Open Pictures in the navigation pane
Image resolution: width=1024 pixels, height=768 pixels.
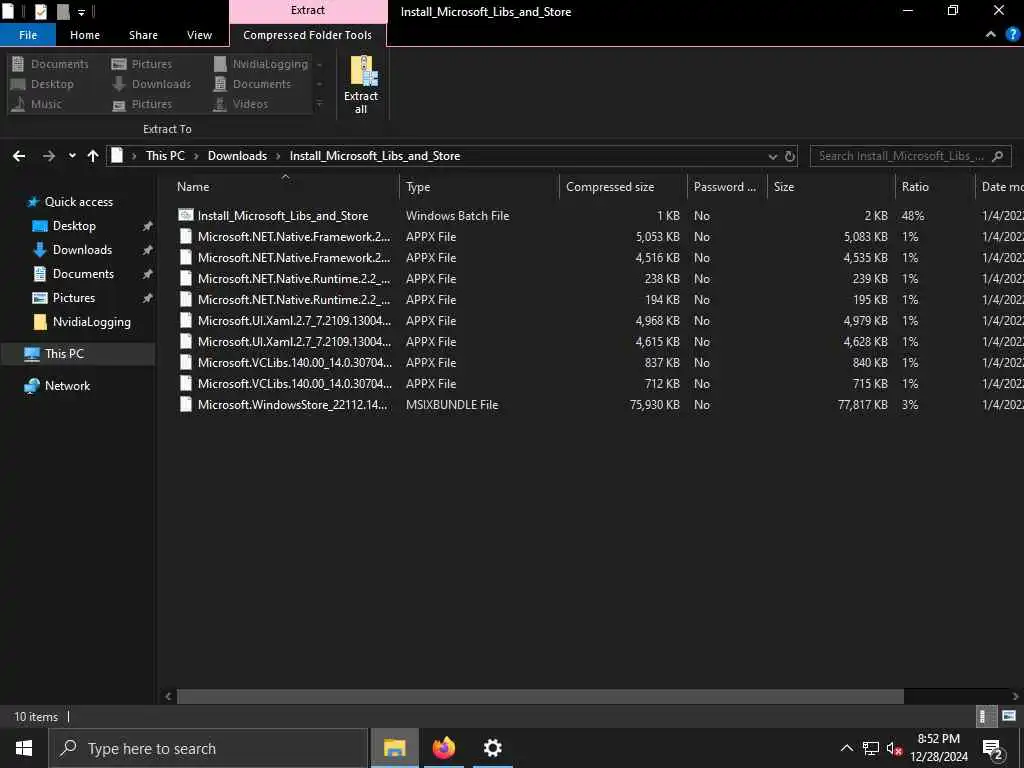(74, 298)
